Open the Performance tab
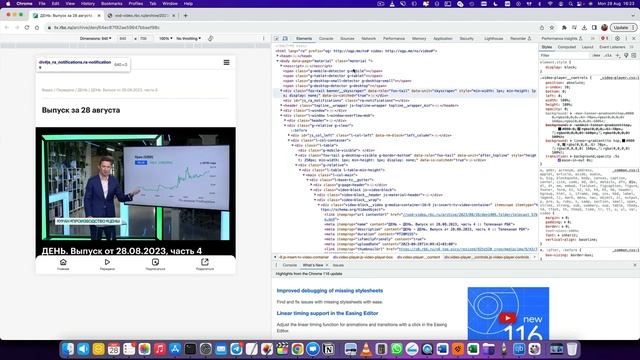 [394, 38]
